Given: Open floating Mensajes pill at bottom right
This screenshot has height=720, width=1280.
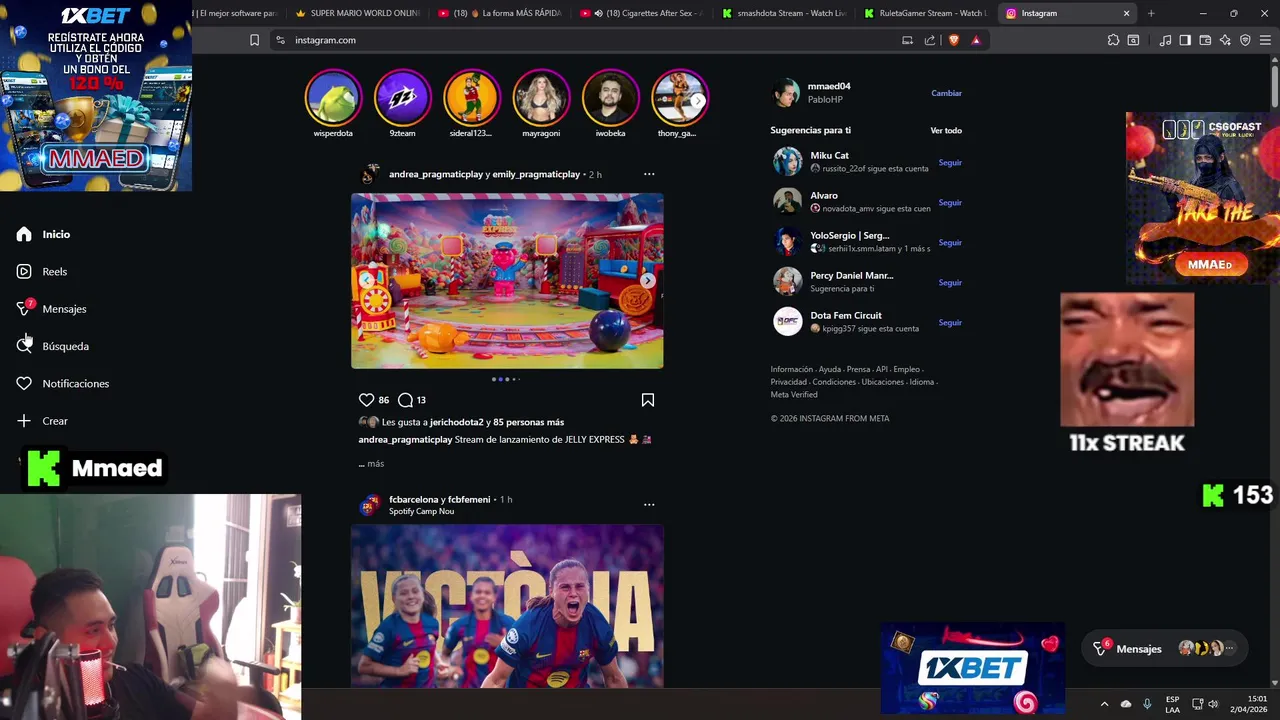Looking at the screenshot, I should 1167,649.
